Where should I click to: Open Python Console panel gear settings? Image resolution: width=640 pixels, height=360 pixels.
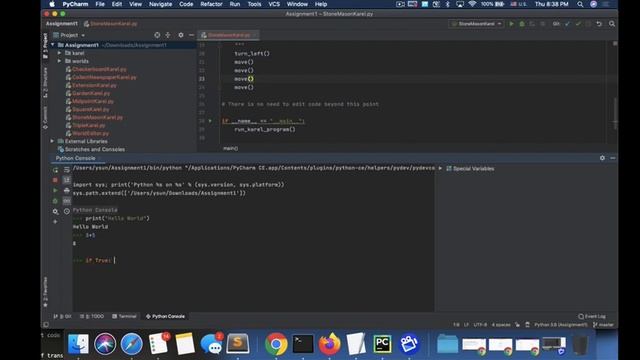pyautogui.click(x=602, y=158)
